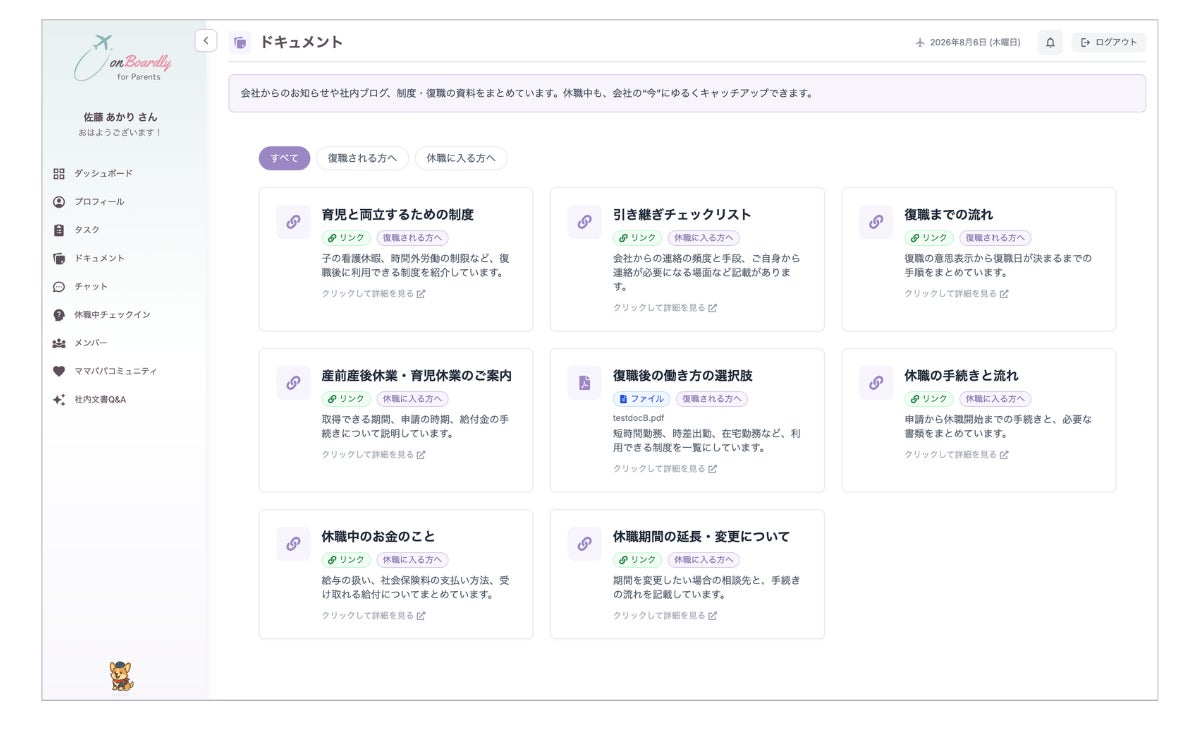Open 産前産後休業・育児休業のご案内 title
1200x740 pixels.
point(417,375)
